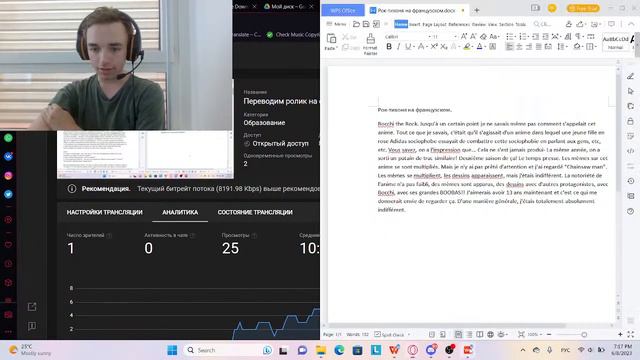640x360 pixels.
Task: Increase font size with larger A icon
Action: click(x=464, y=37)
